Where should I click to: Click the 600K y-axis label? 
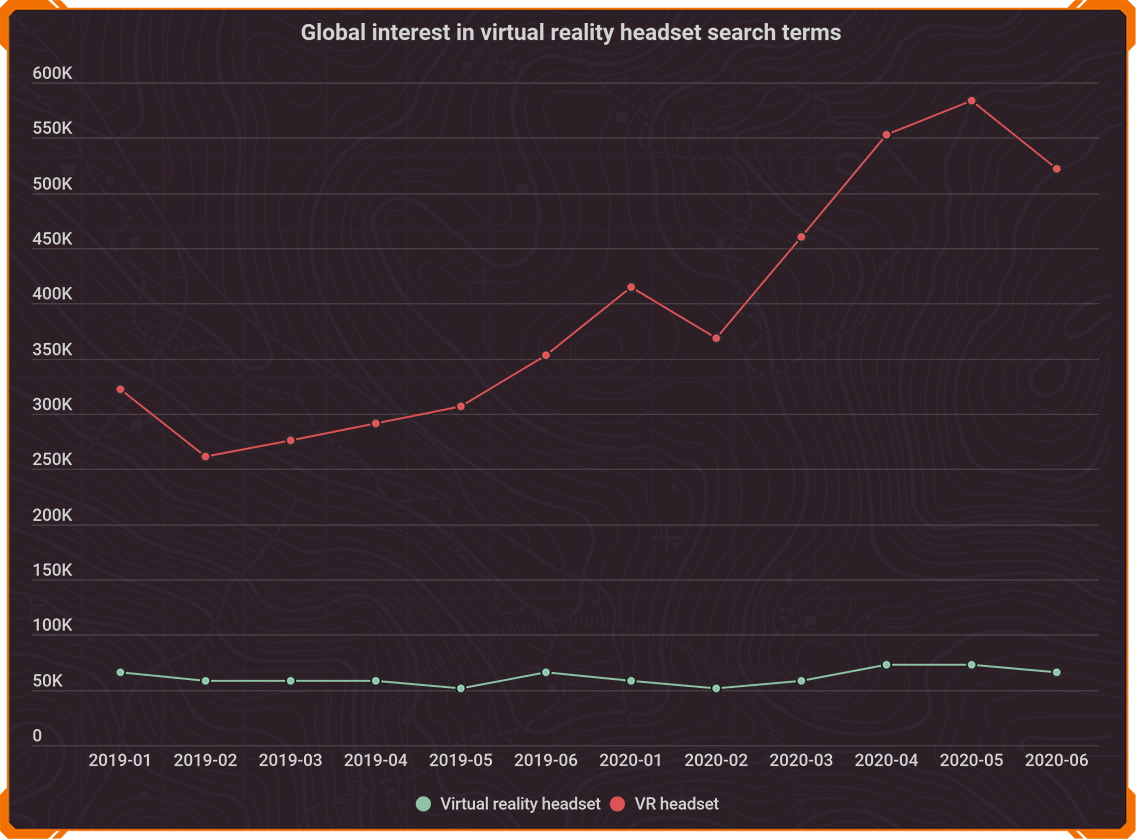coord(52,74)
